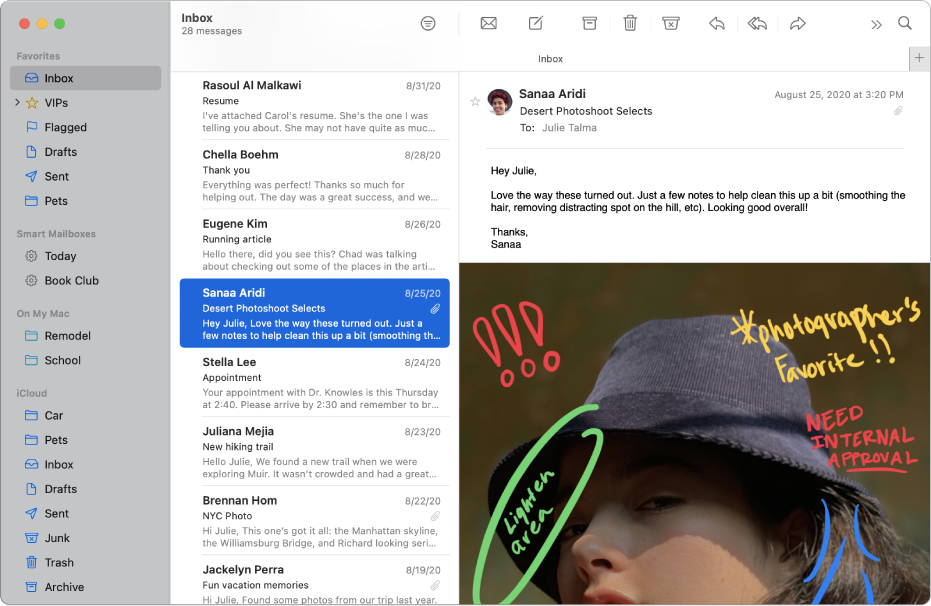The height and width of the screenshot is (606, 931).
Task: Compose a new message
Action: tap(536, 24)
